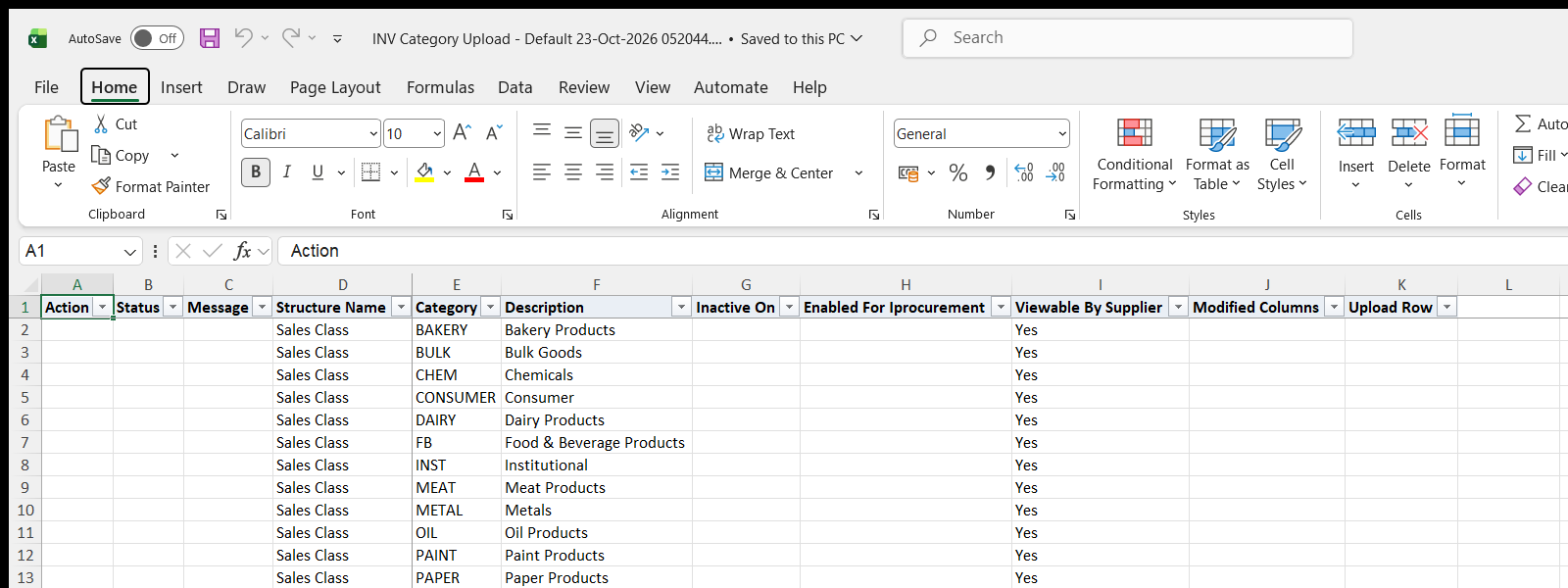Toggle the AutoSave switch
The image size is (1568, 588).
click(157, 38)
